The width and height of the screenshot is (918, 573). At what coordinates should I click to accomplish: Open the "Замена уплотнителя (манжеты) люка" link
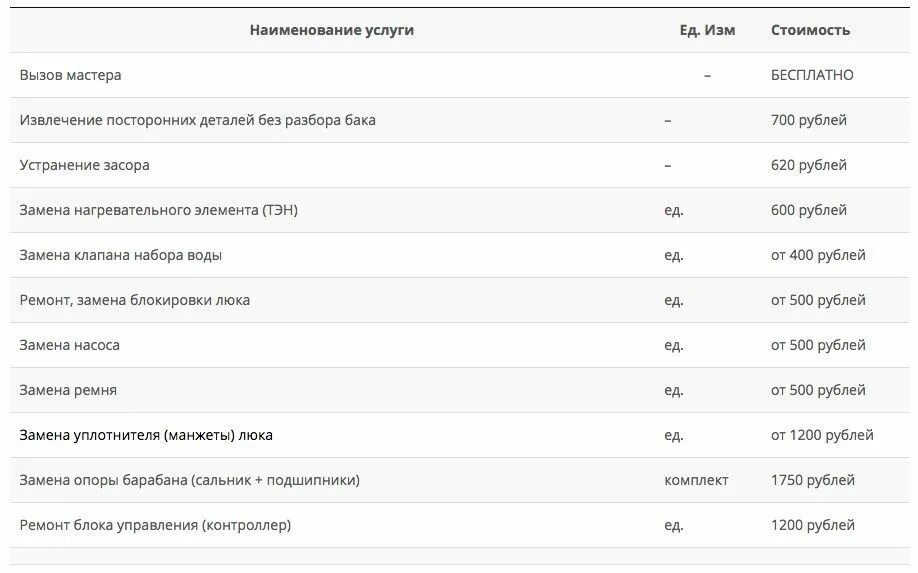pyautogui.click(x=146, y=435)
